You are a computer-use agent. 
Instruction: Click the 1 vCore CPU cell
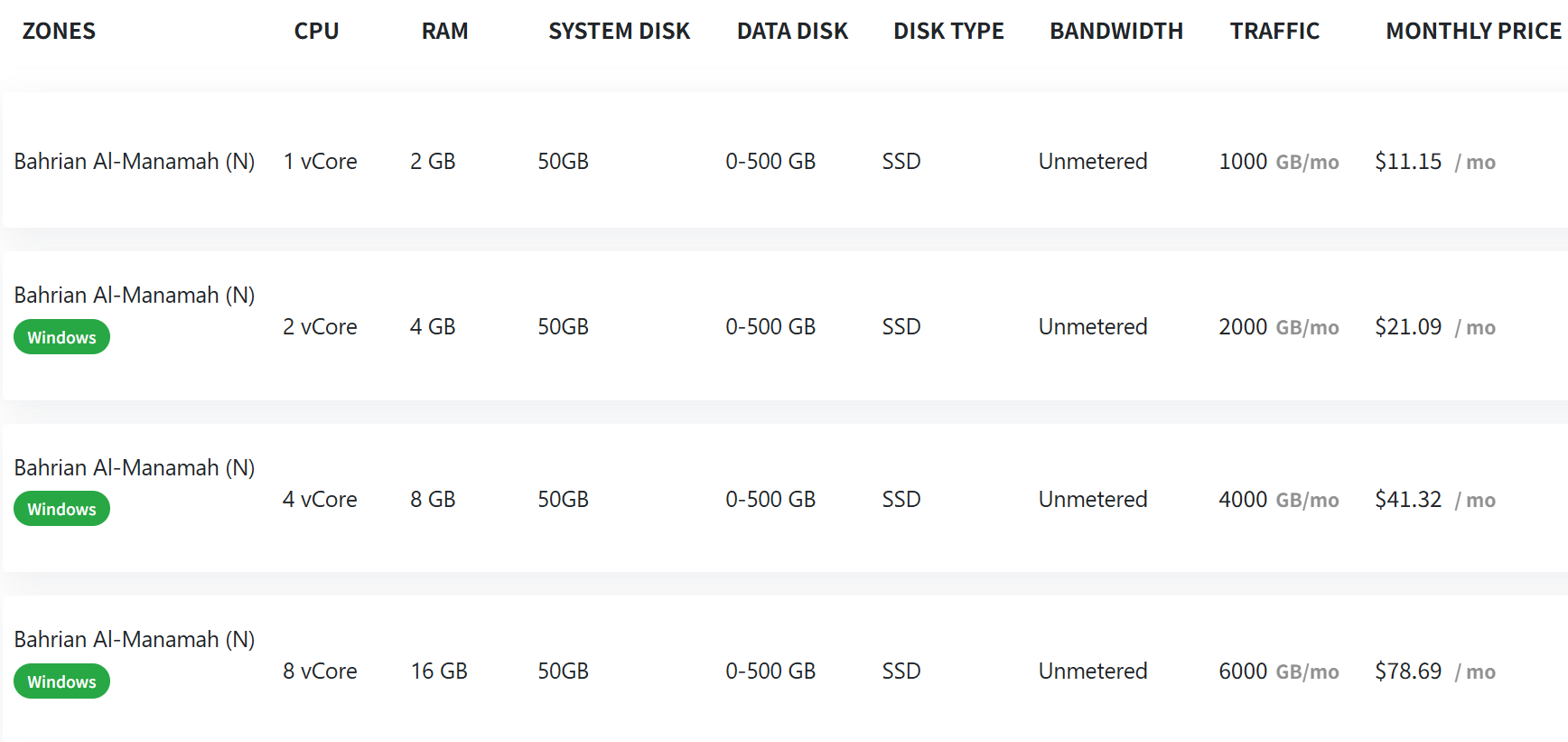point(320,162)
